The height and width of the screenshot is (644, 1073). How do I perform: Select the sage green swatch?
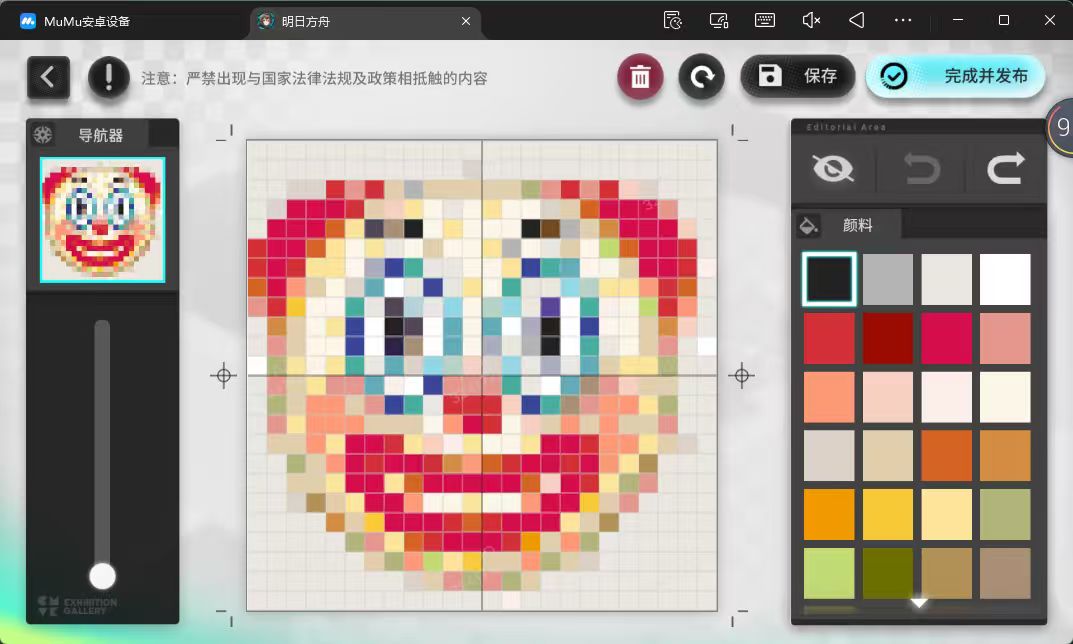(1005, 515)
